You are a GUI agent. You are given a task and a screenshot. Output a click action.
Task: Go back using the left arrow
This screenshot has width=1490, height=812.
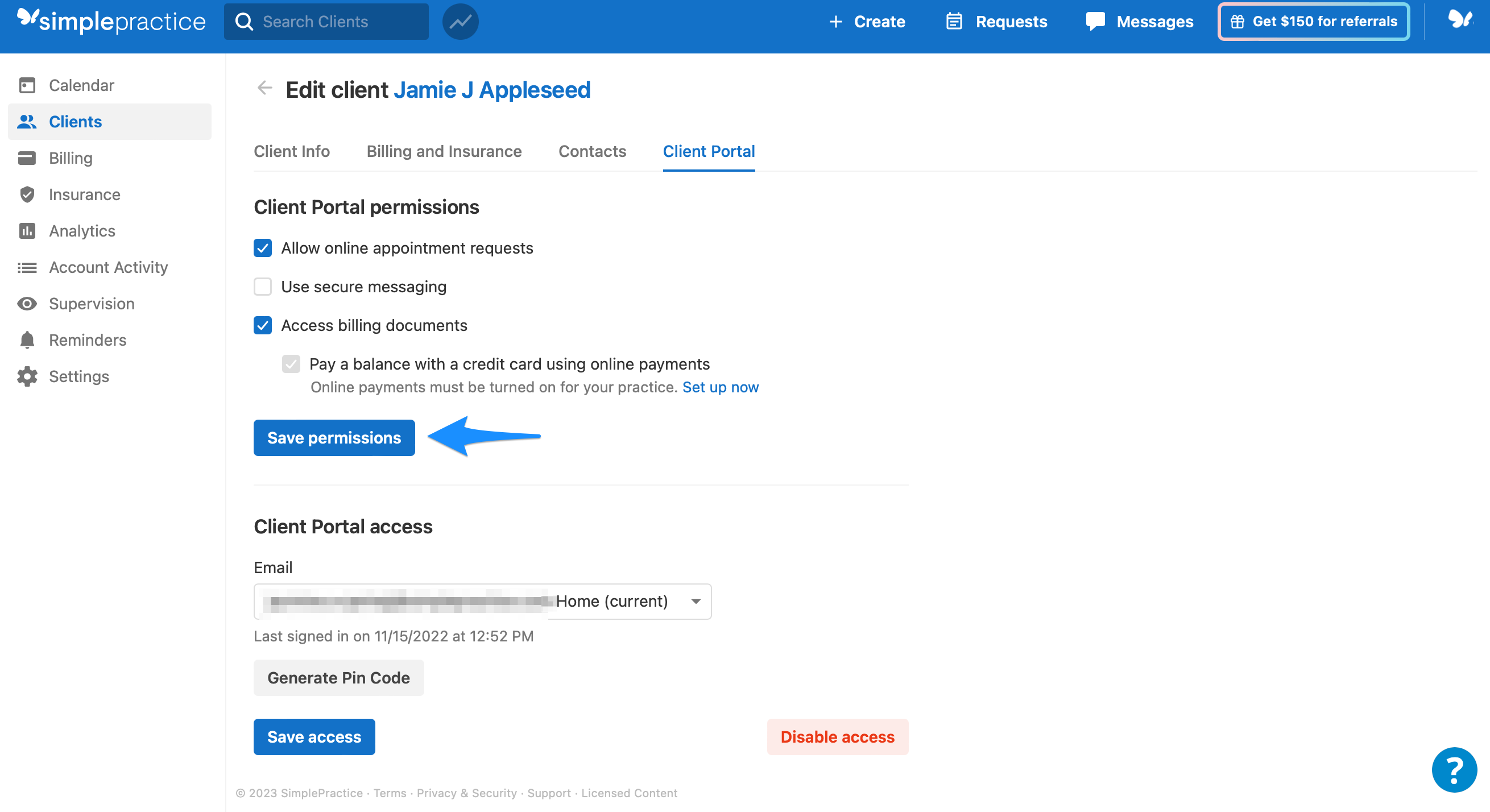265,88
